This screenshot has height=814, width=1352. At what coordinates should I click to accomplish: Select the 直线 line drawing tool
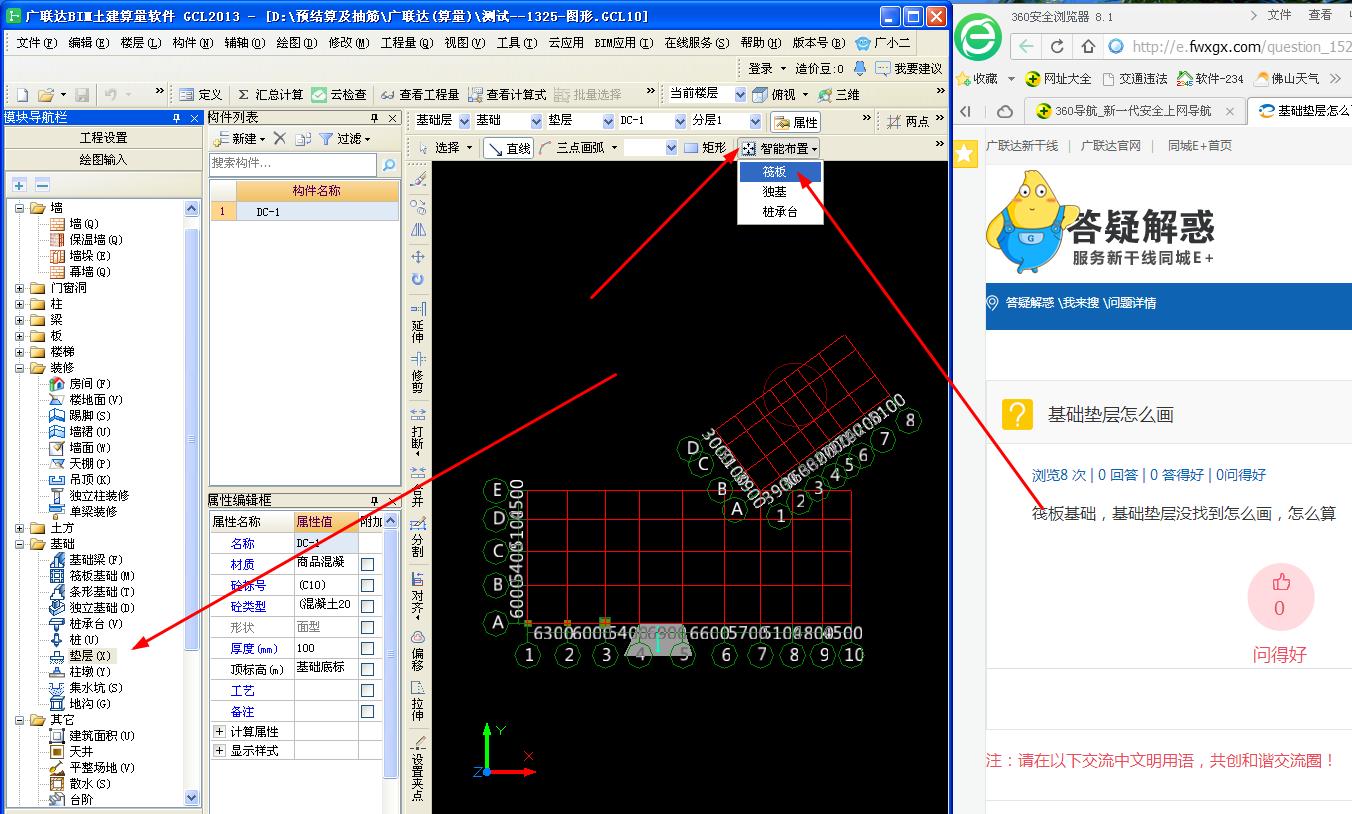coord(508,148)
